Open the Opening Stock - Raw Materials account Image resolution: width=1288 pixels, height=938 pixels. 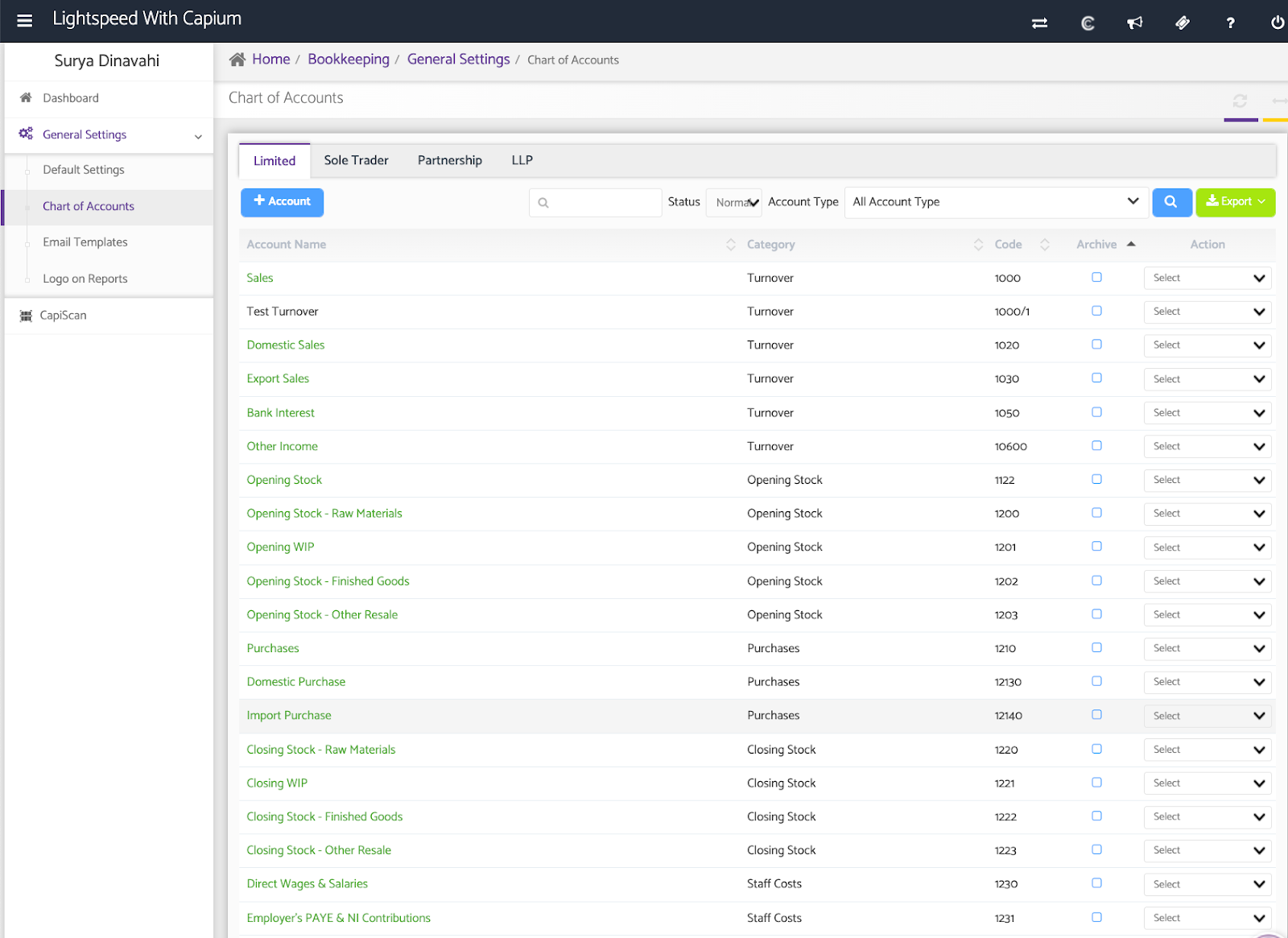(x=324, y=514)
